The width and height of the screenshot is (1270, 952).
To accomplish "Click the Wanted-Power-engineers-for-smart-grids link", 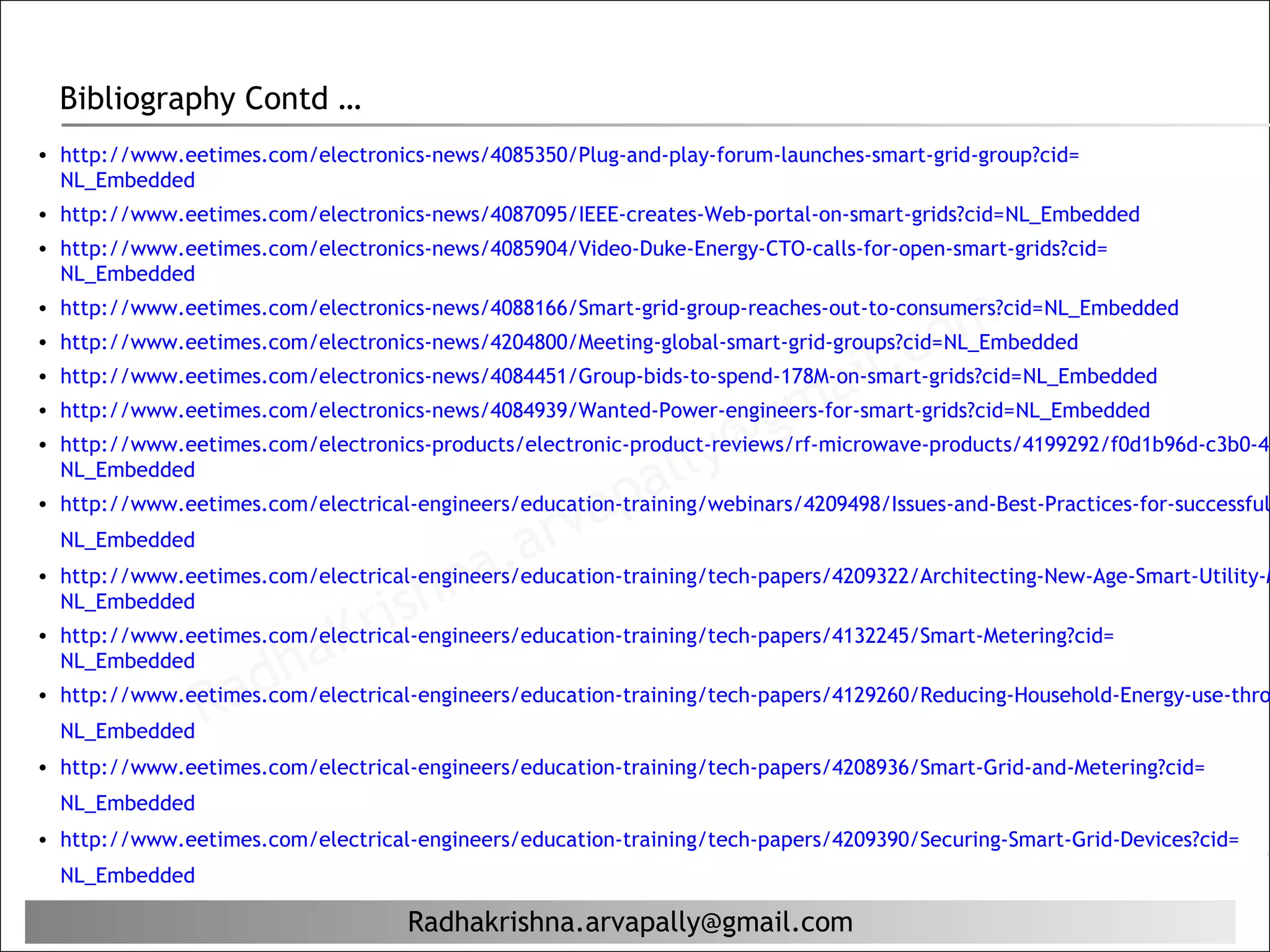I will pos(605,410).
